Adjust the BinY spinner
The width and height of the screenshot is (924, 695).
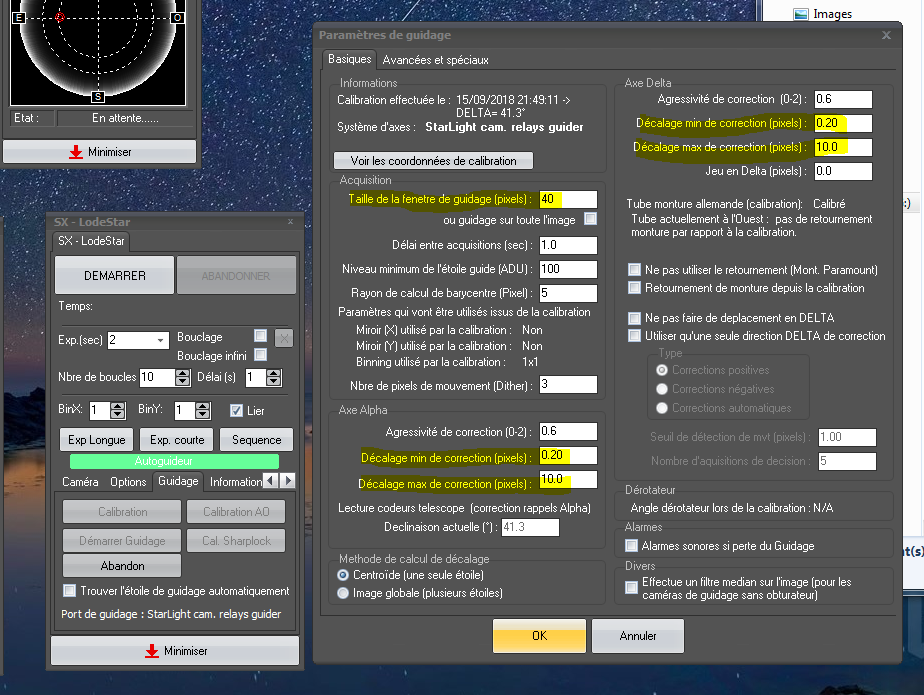point(203,410)
